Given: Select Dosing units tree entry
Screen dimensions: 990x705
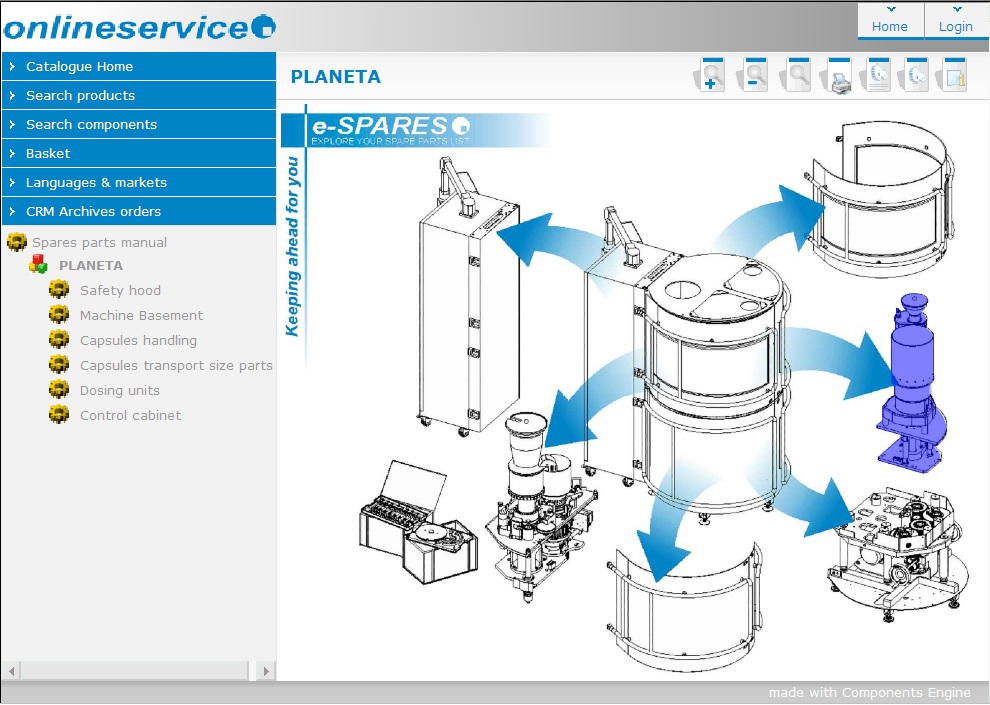Looking at the screenshot, I should [x=119, y=391].
